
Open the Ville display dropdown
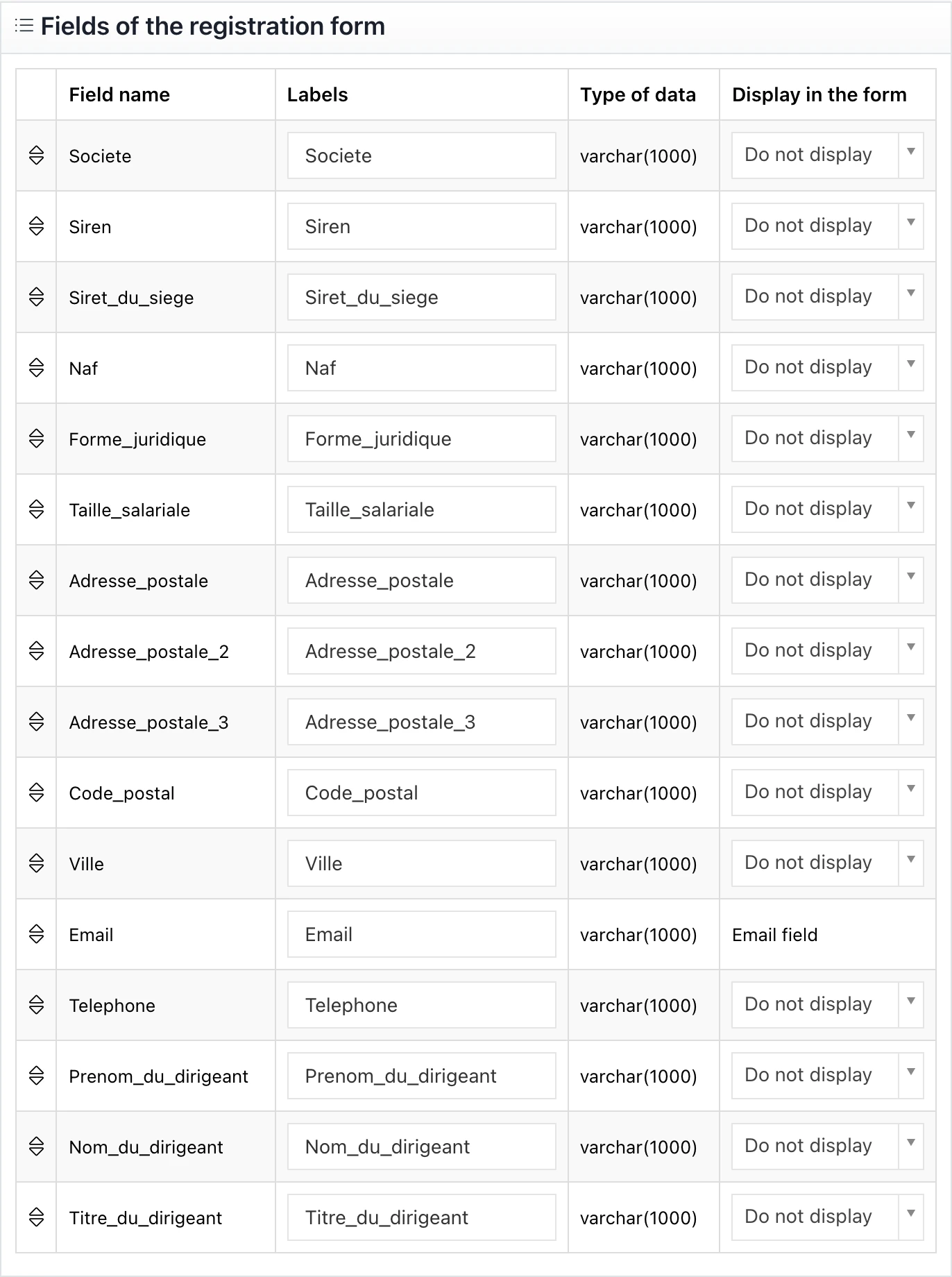tap(827, 863)
